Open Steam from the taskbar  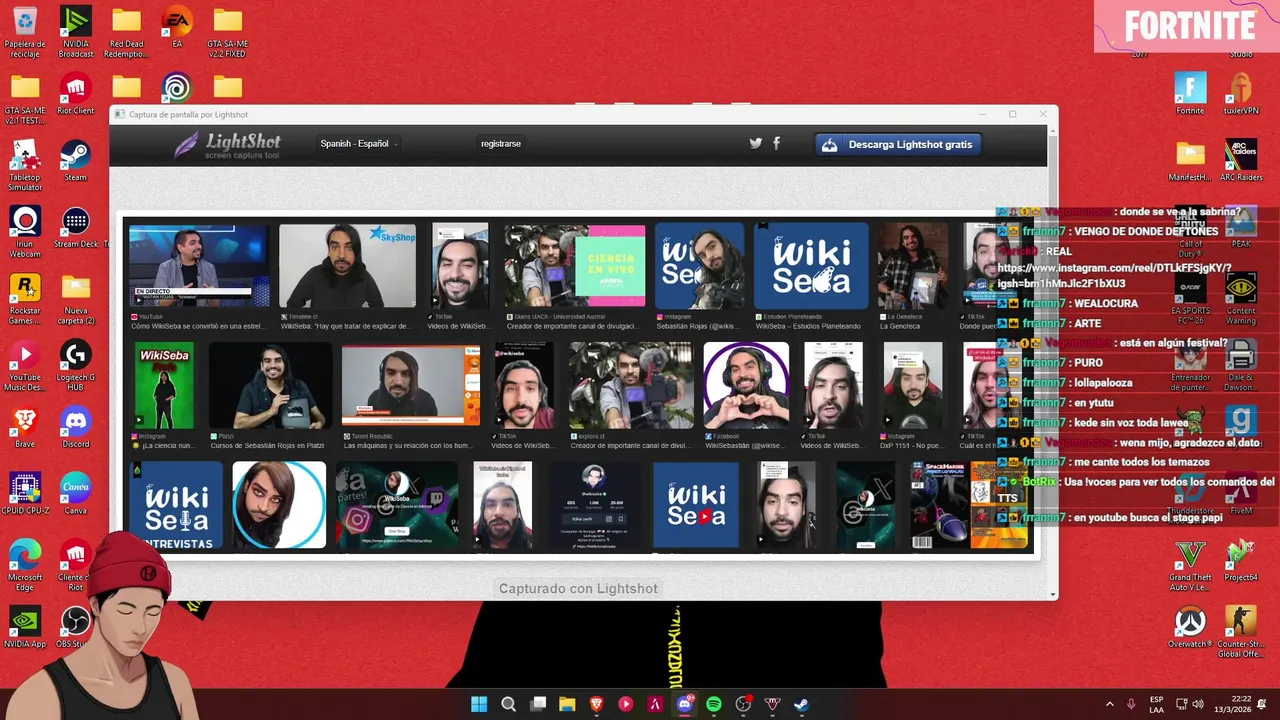coord(802,704)
